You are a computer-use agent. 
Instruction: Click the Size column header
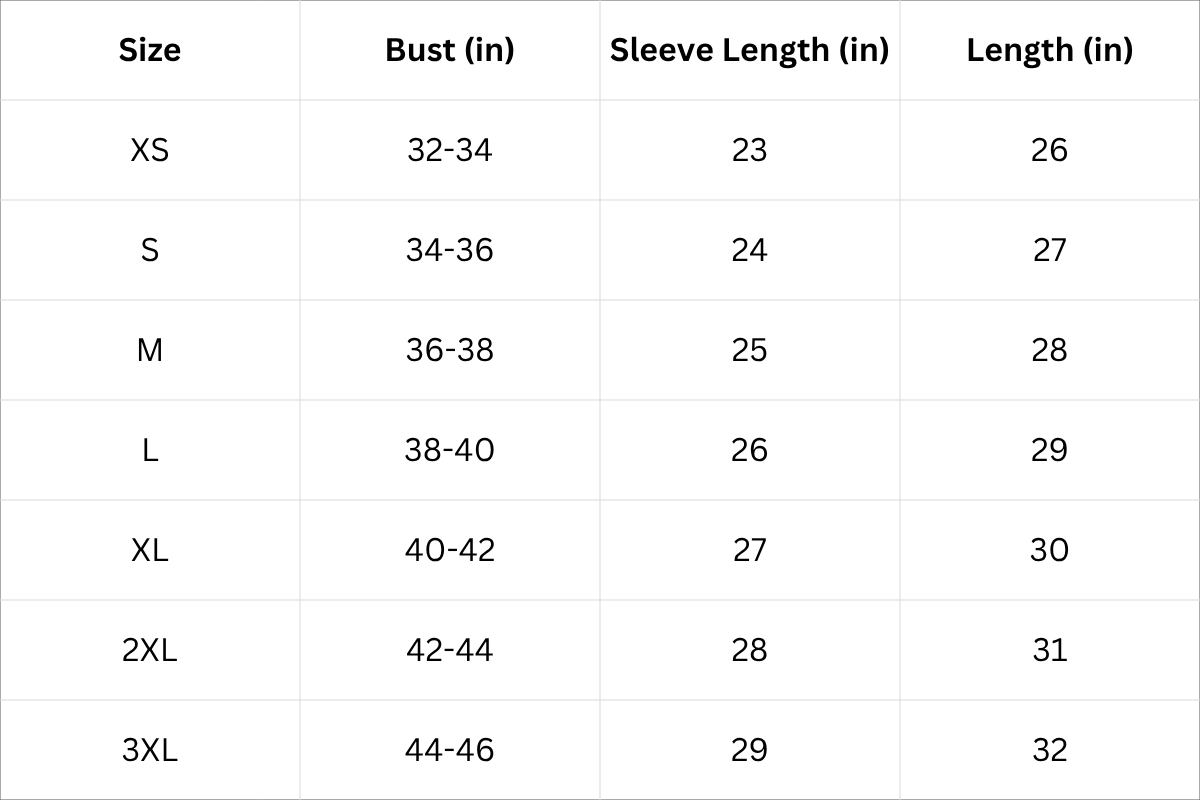click(150, 50)
